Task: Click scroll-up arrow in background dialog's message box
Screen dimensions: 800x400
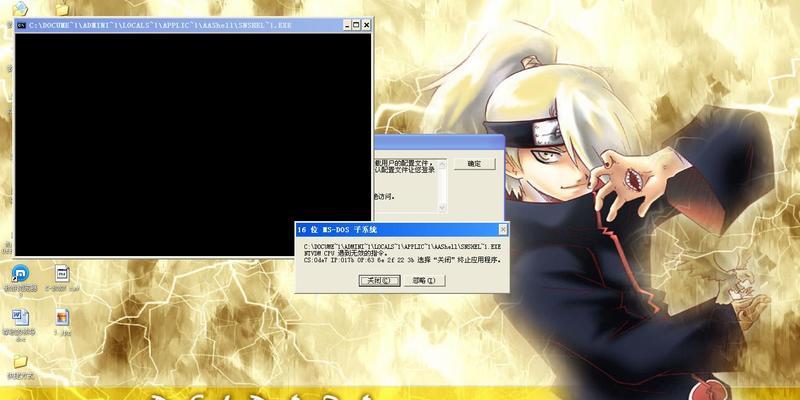Action: point(442,163)
